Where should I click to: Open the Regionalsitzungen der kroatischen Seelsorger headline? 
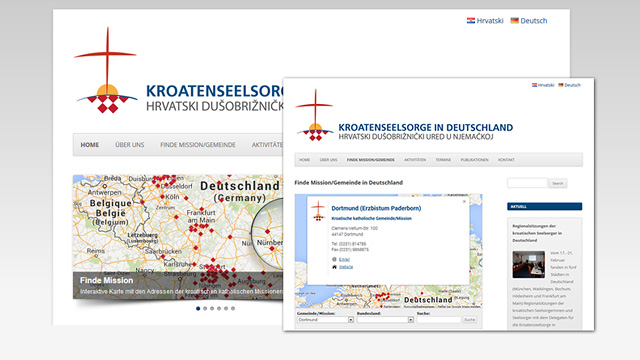(x=537, y=233)
